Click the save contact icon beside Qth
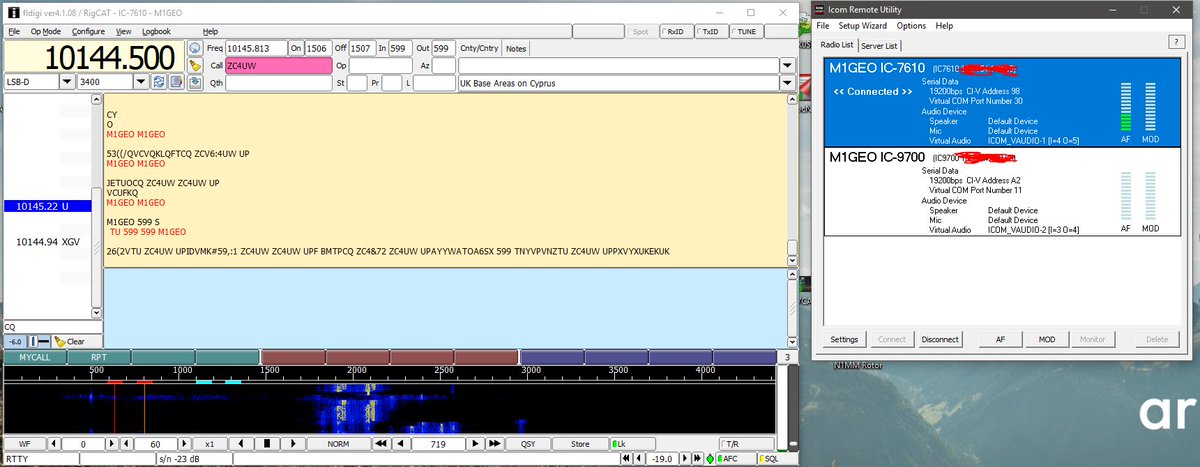The image size is (1200, 467). 195,83
